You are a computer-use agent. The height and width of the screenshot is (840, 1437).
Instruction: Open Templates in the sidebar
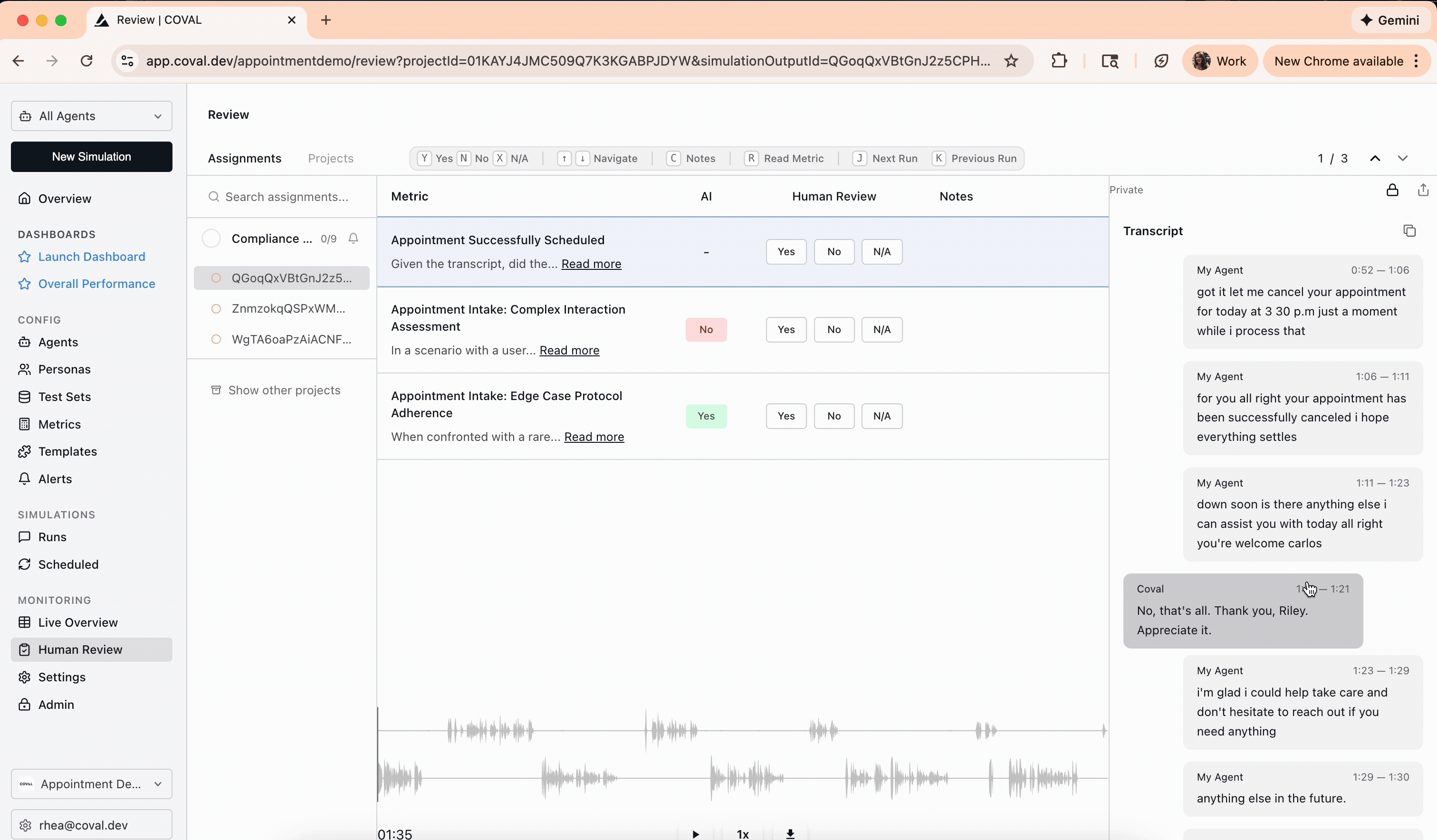[67, 451]
